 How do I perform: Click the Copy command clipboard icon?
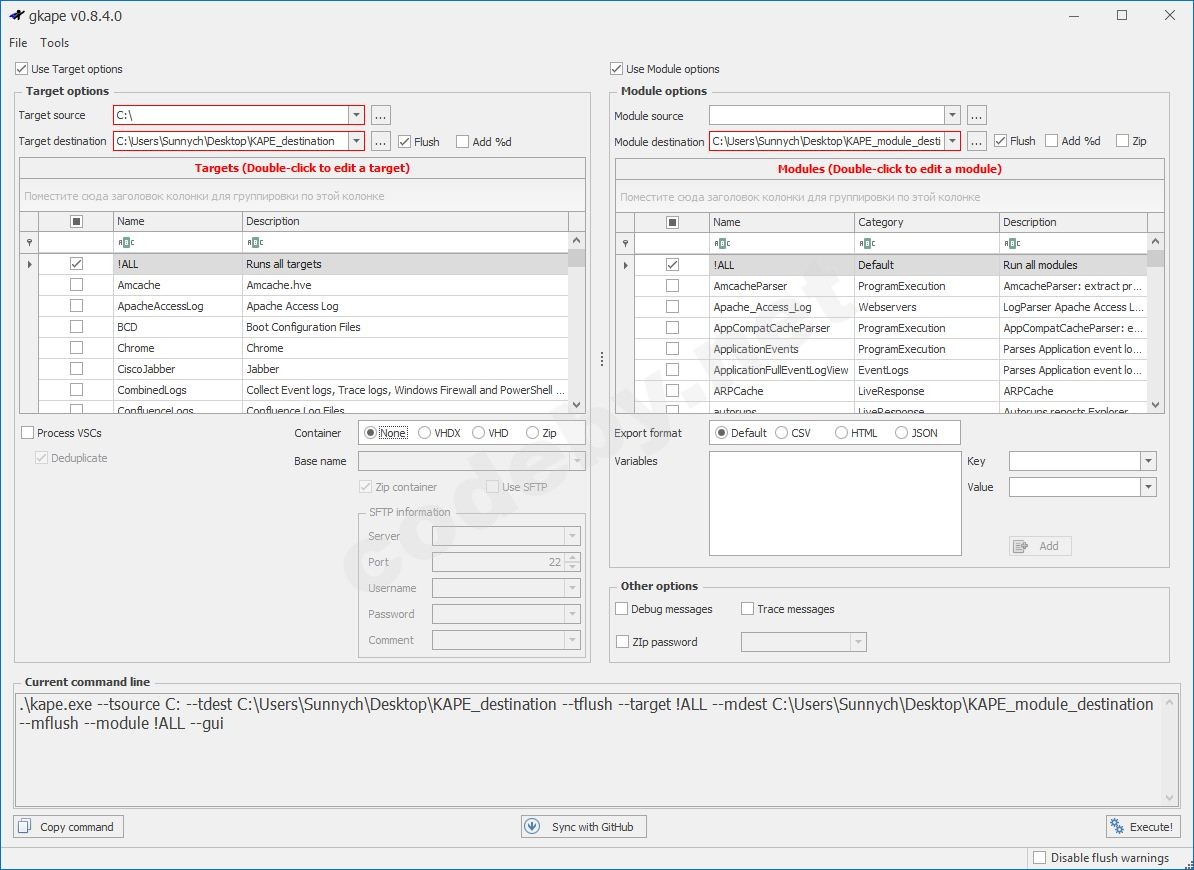(25, 827)
